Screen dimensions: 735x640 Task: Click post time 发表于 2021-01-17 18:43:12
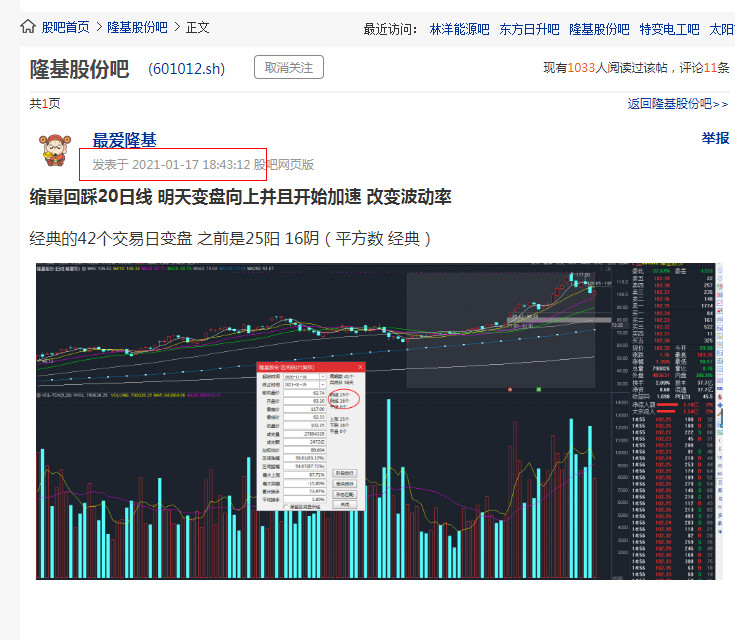tap(172, 165)
